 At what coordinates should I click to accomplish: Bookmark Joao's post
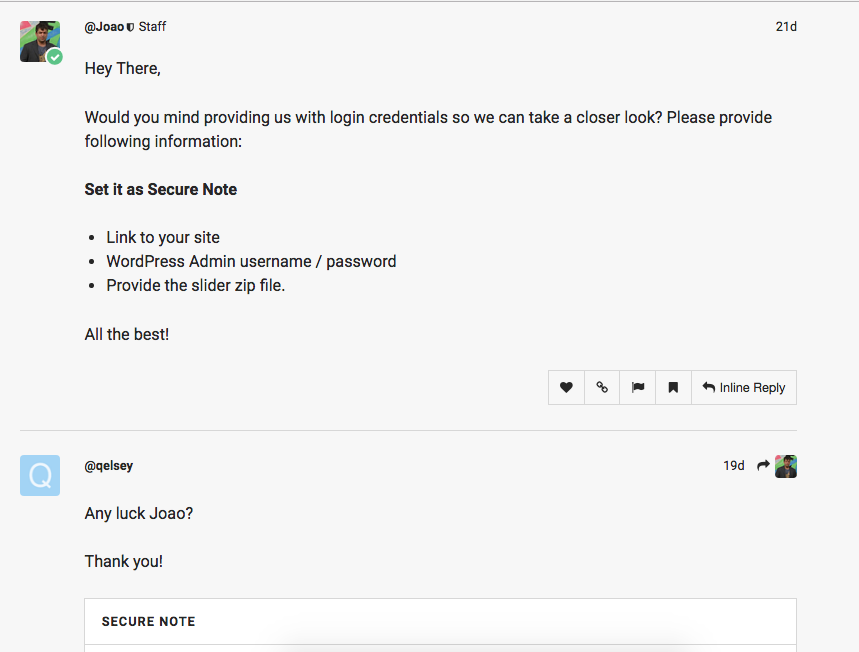(673, 387)
